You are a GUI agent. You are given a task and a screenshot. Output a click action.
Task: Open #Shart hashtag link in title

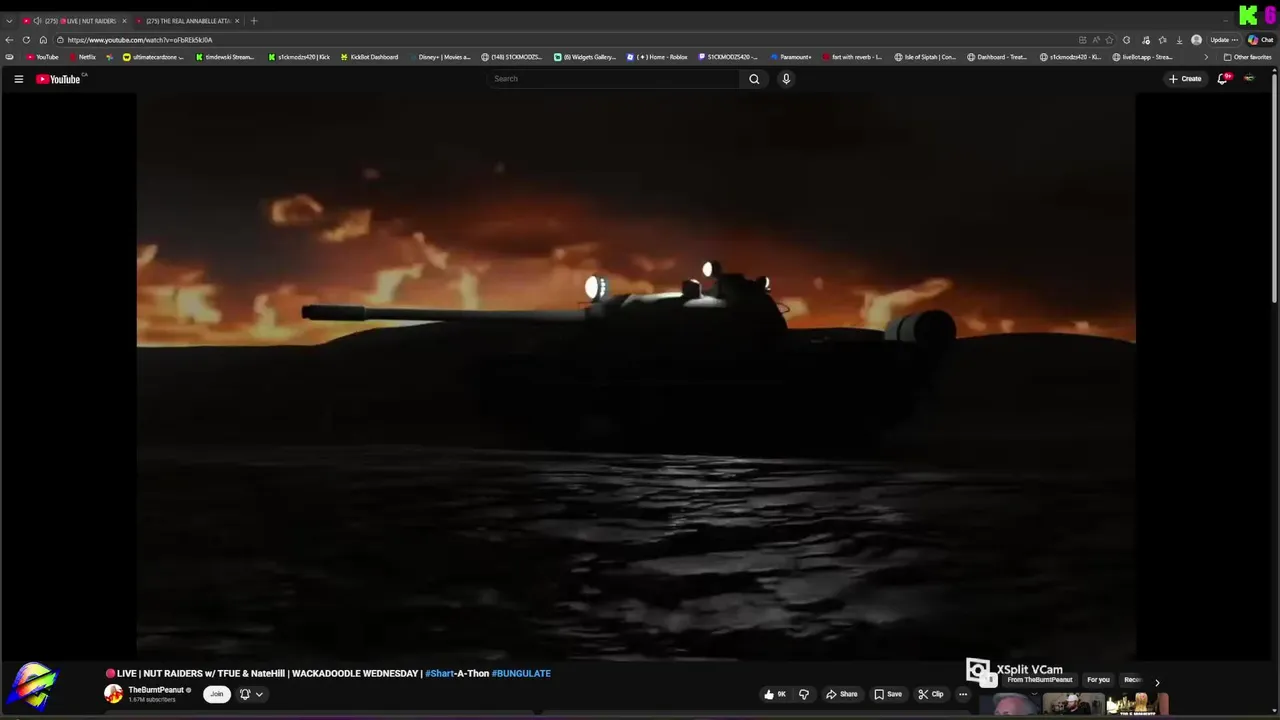(439, 674)
